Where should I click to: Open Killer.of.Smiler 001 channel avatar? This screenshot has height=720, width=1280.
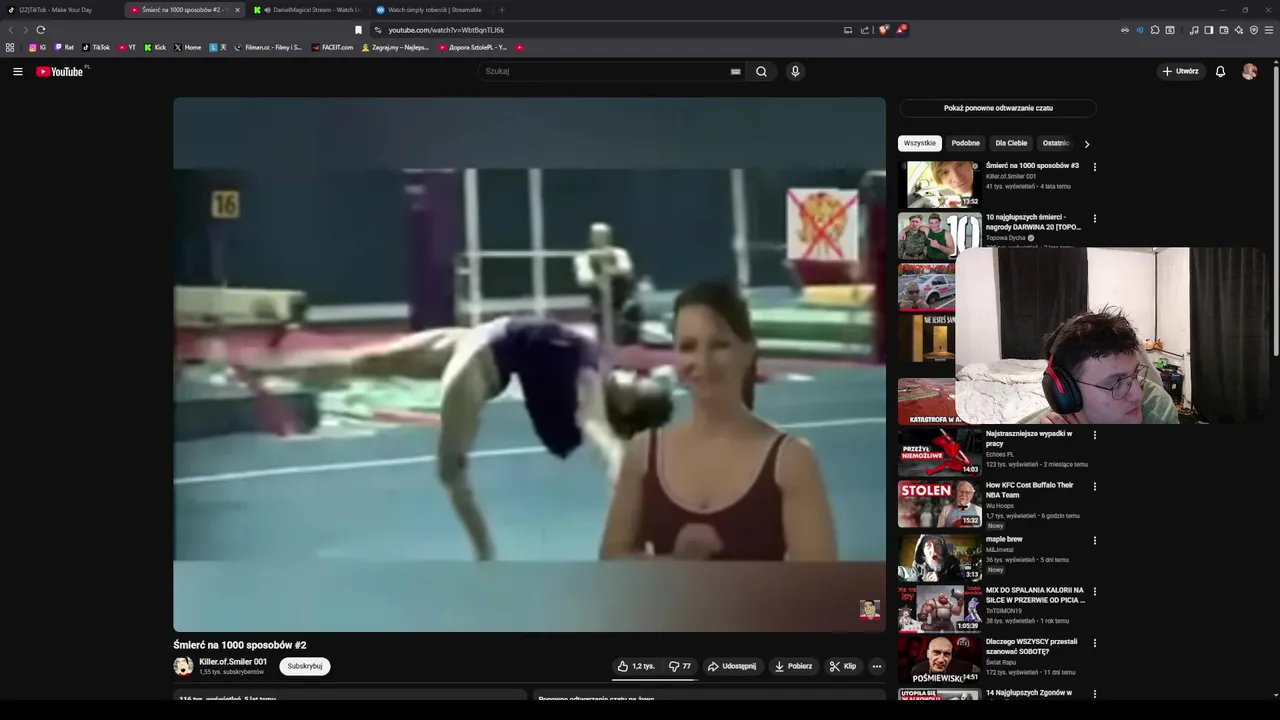click(183, 666)
